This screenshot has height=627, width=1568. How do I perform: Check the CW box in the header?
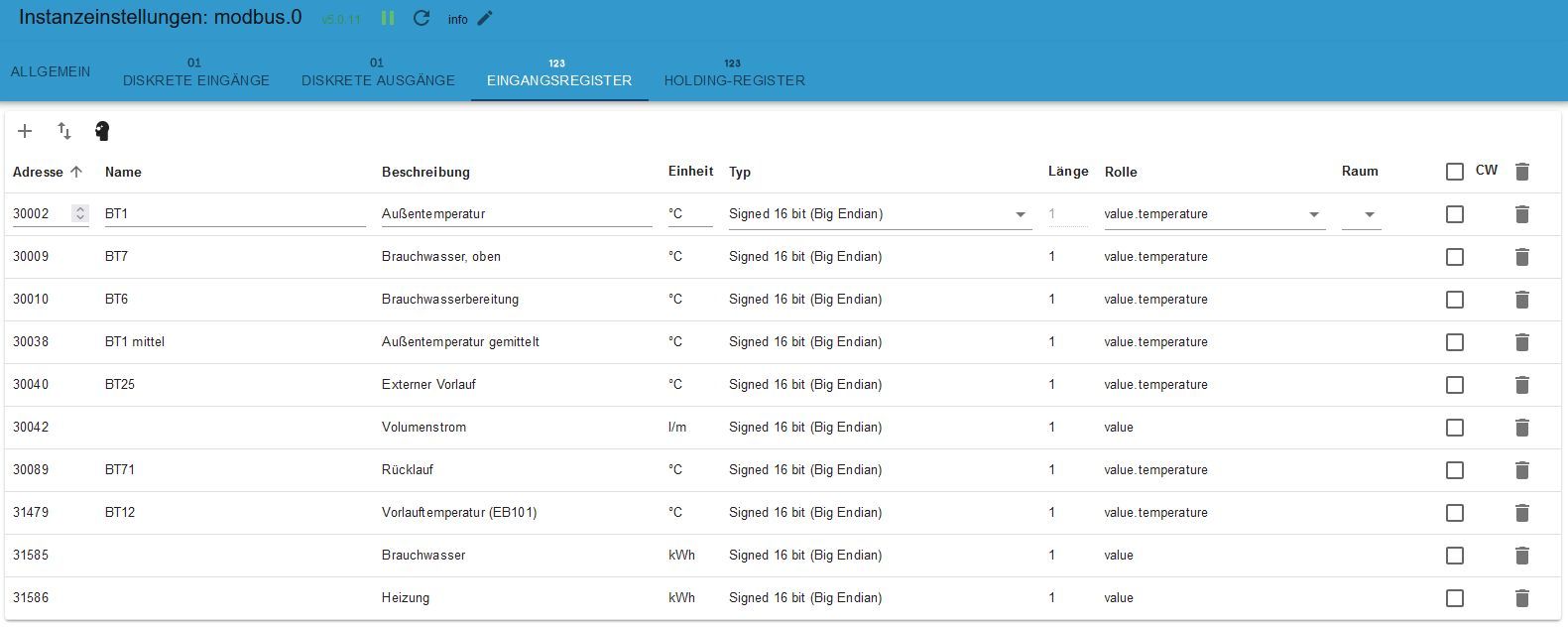[1455, 172]
